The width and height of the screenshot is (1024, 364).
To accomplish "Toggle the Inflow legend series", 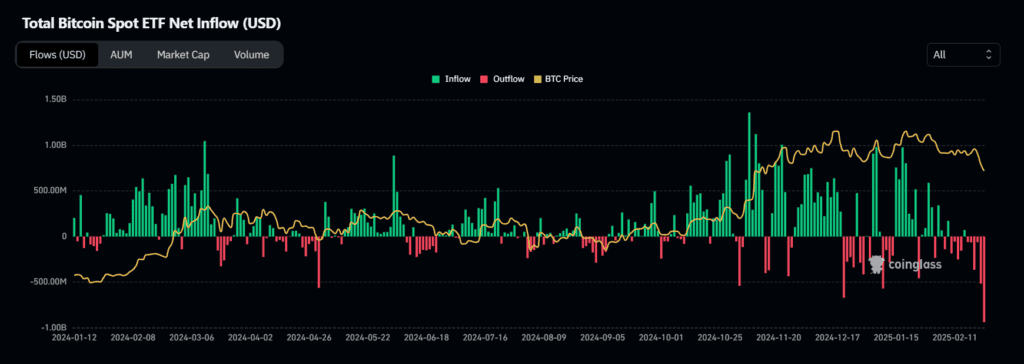I will (x=451, y=79).
